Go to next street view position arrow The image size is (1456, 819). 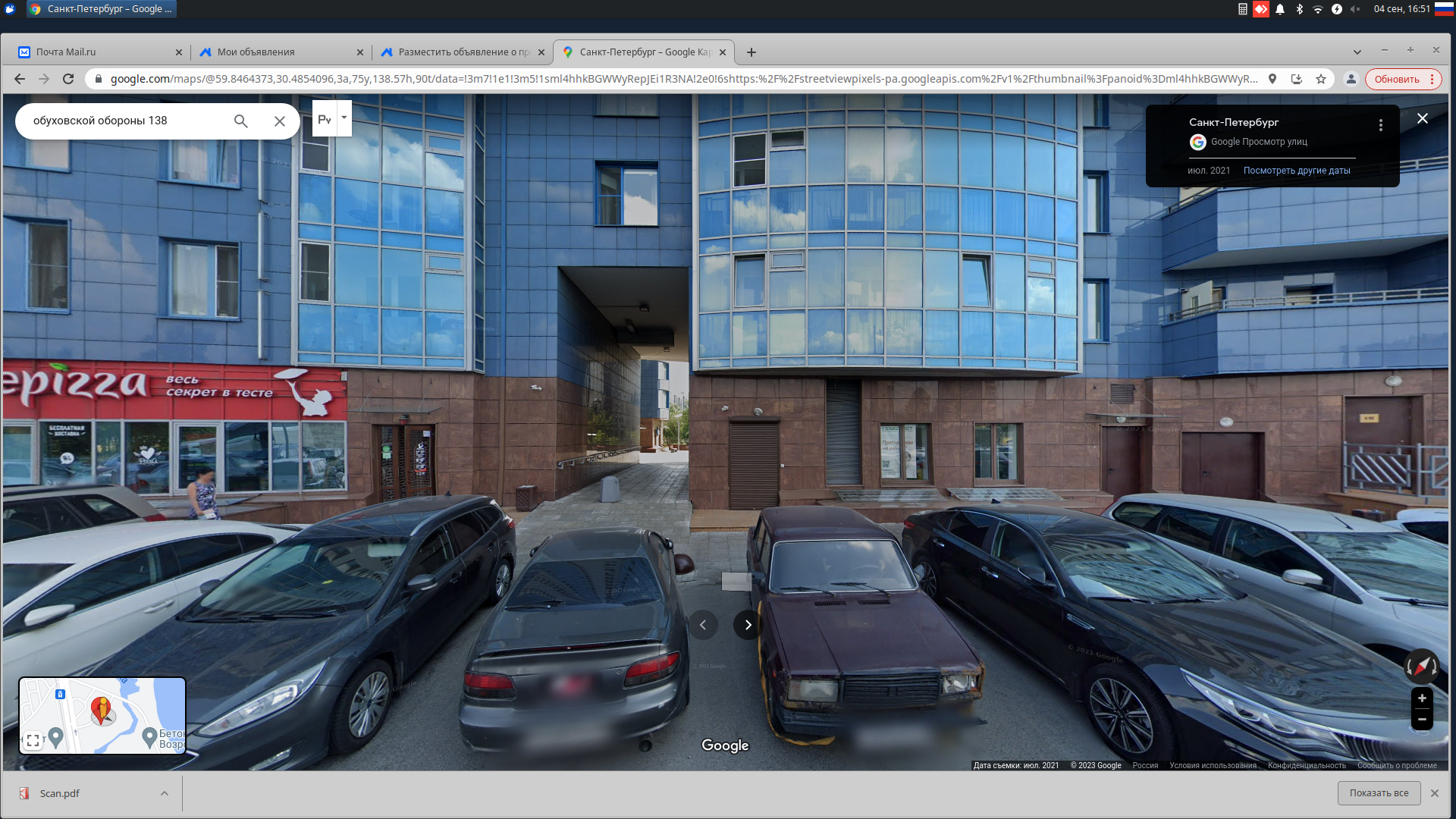[748, 625]
